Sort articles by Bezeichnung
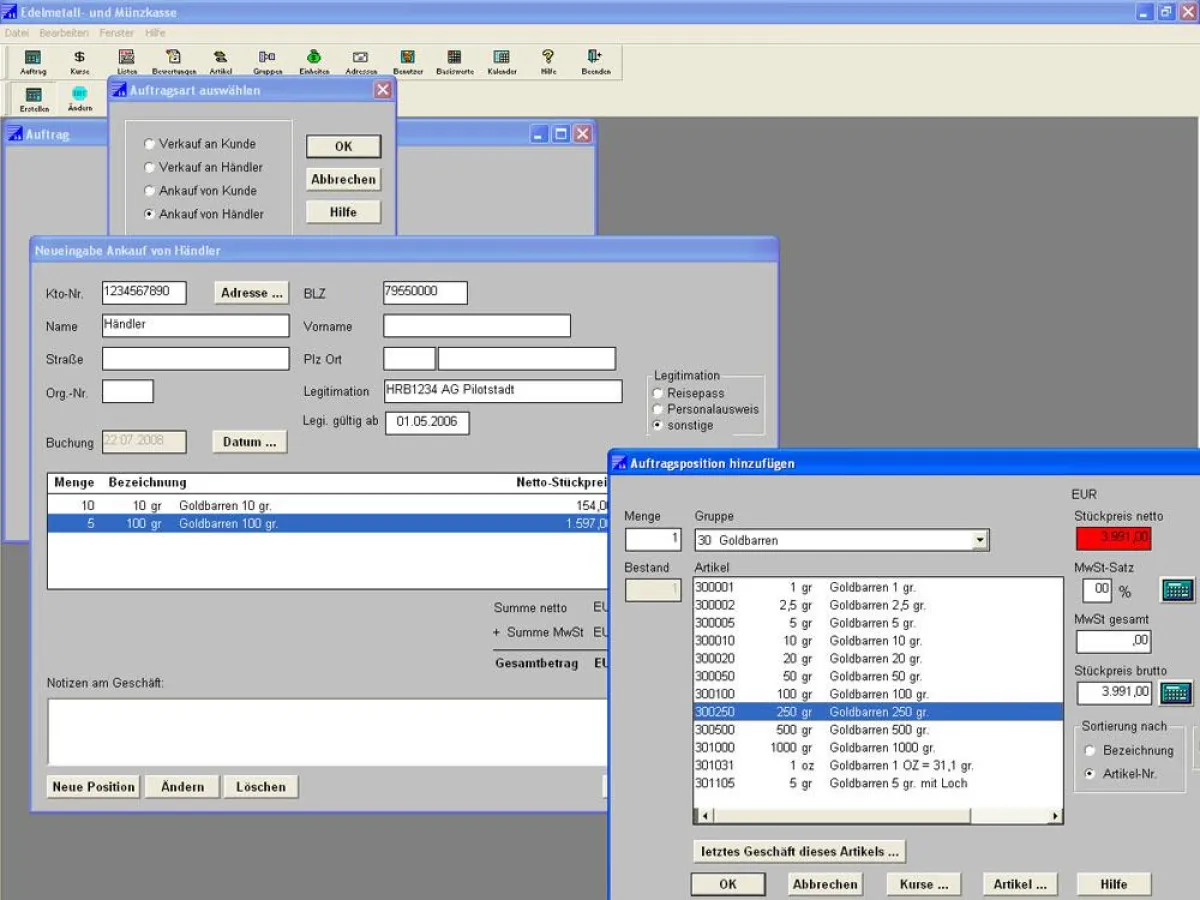The image size is (1200, 900). coord(1090,750)
